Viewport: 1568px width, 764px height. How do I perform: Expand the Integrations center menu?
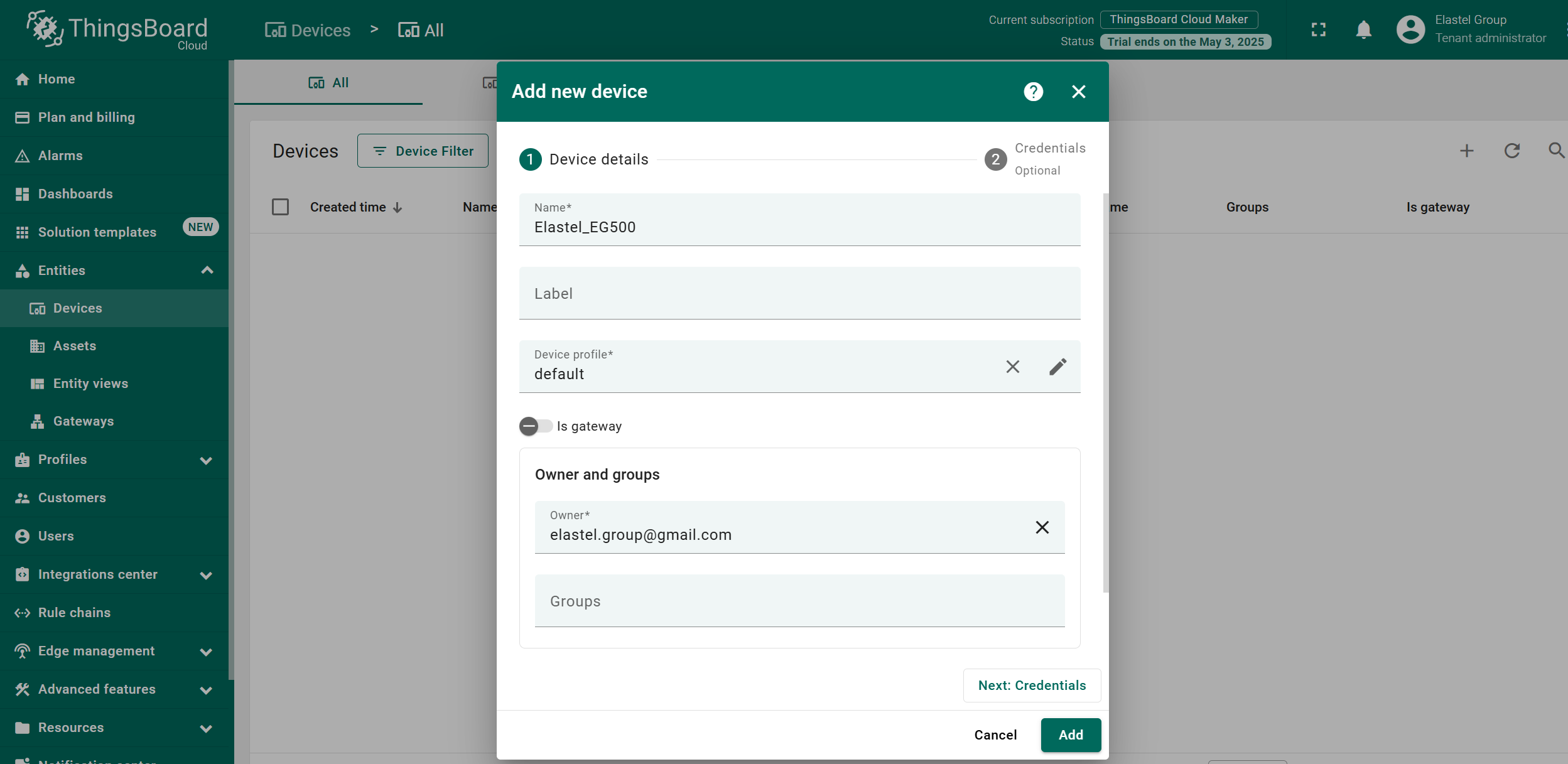tap(206, 574)
